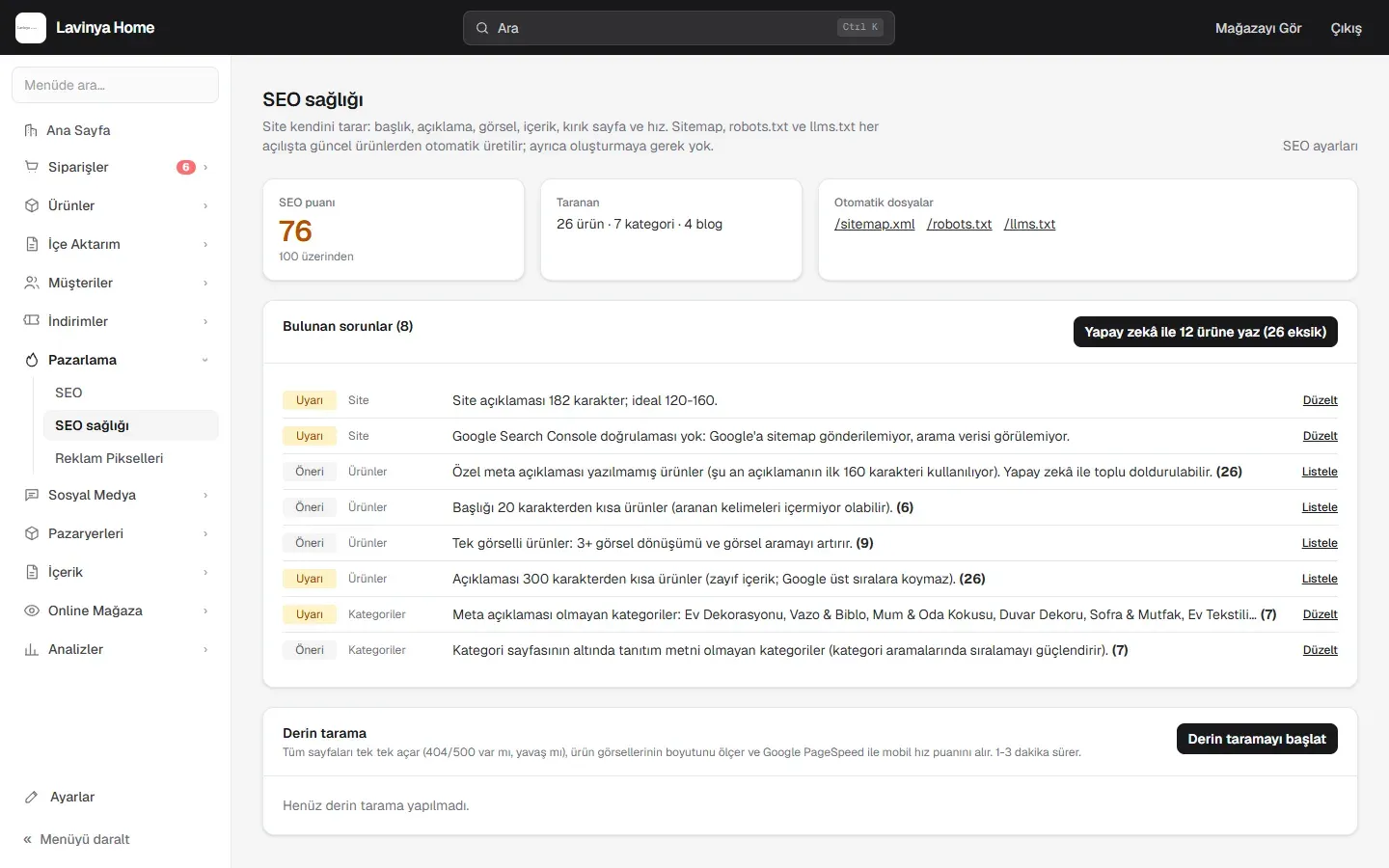Select SEO sağlığı in the sidebar
The image size is (1389, 868).
130,425
